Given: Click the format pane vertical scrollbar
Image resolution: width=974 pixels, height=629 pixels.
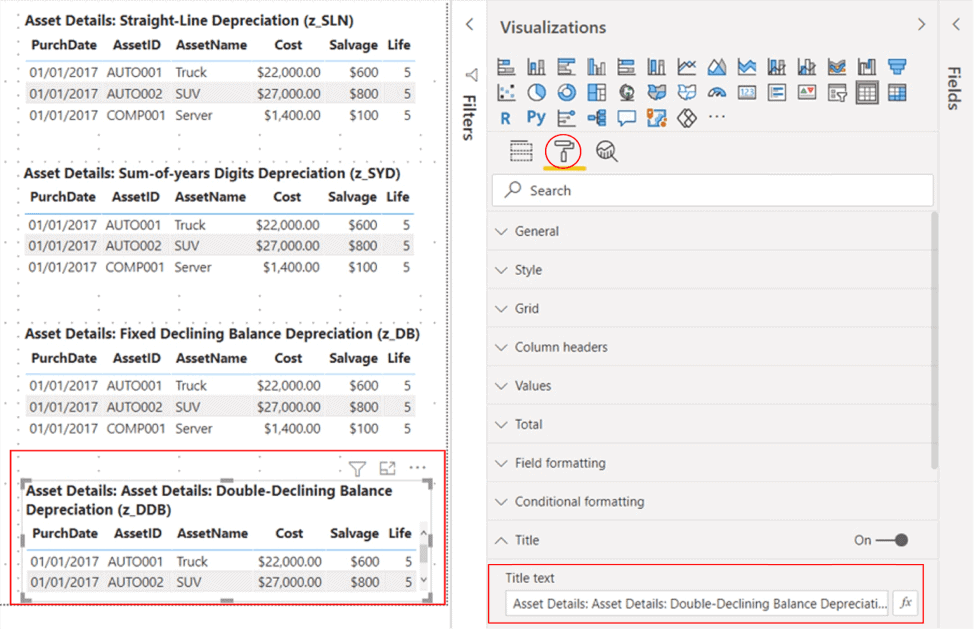Looking at the screenshot, I should [934, 340].
